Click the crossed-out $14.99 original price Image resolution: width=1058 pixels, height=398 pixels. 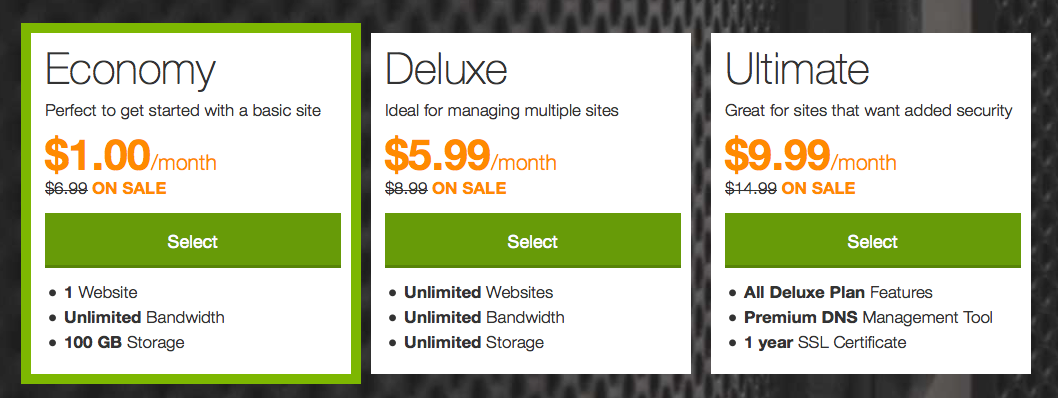[750, 188]
